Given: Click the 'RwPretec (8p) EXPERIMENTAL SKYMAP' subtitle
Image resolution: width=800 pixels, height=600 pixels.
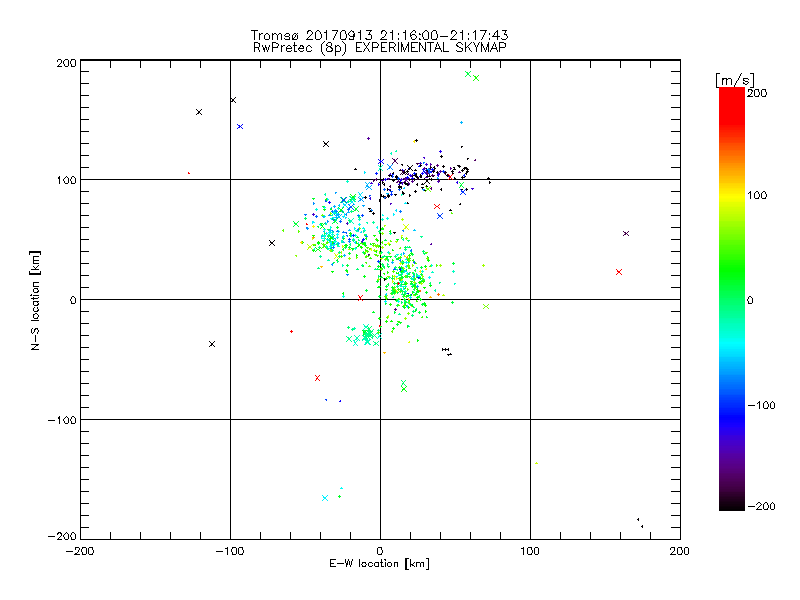Looking at the screenshot, I should click(380, 48).
